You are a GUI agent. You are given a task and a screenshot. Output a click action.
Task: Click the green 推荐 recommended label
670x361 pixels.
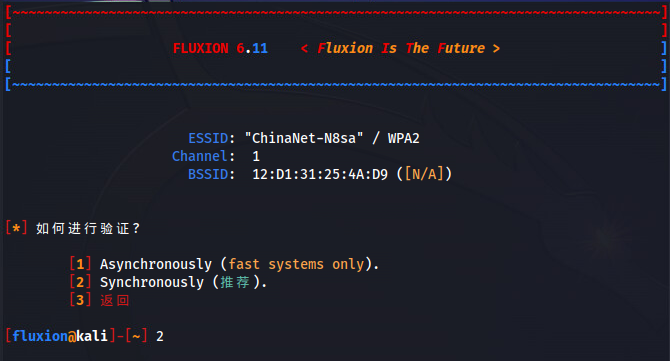pyautogui.click(x=235, y=282)
